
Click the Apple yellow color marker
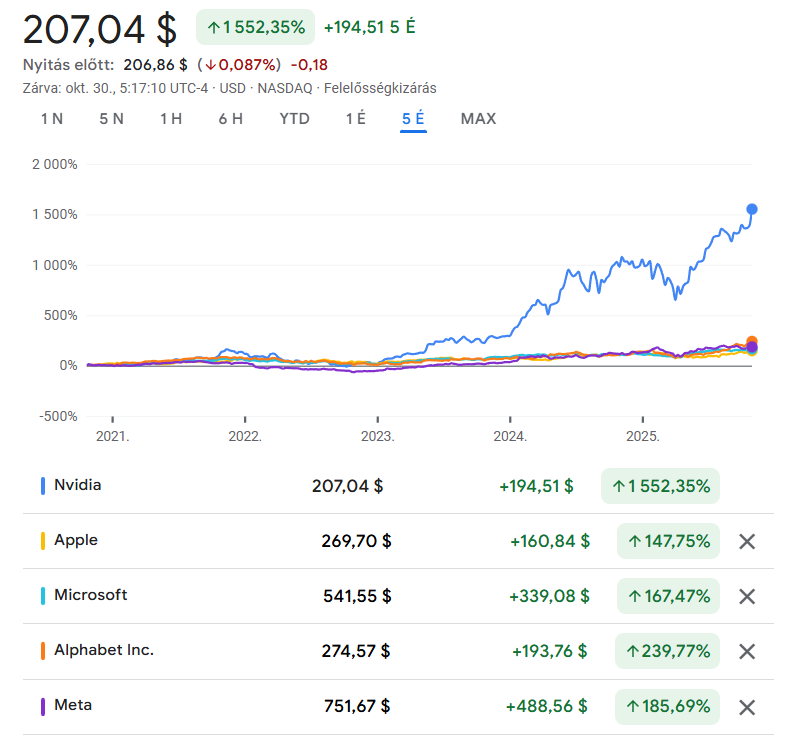point(43,541)
